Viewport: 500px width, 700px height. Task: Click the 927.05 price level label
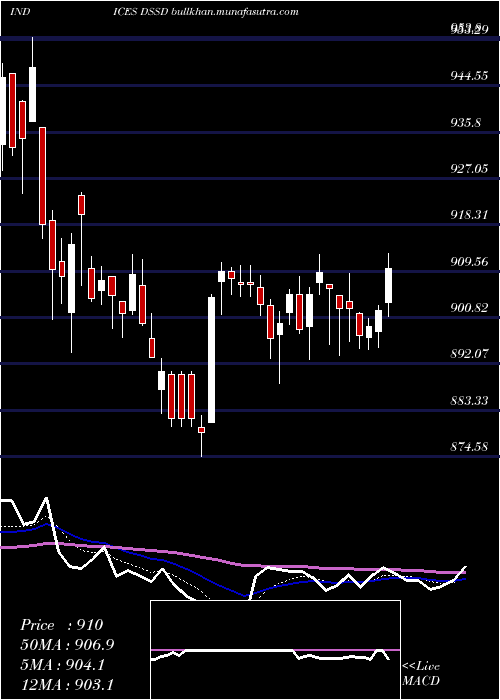pyautogui.click(x=469, y=169)
